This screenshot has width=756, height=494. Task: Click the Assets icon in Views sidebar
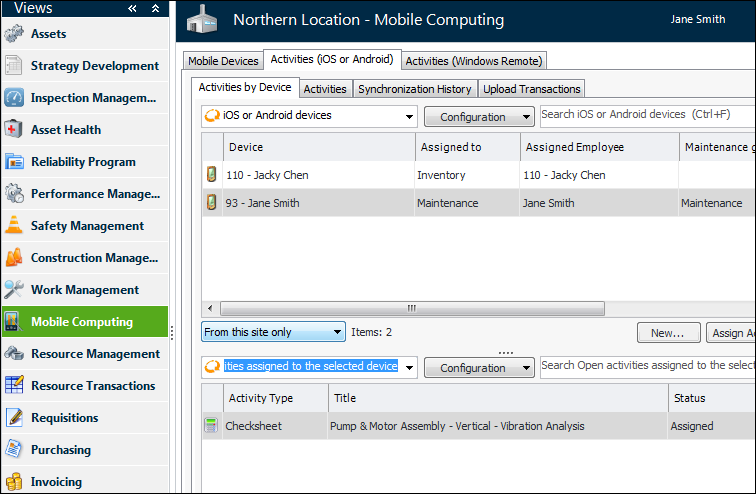pyautogui.click(x=13, y=34)
